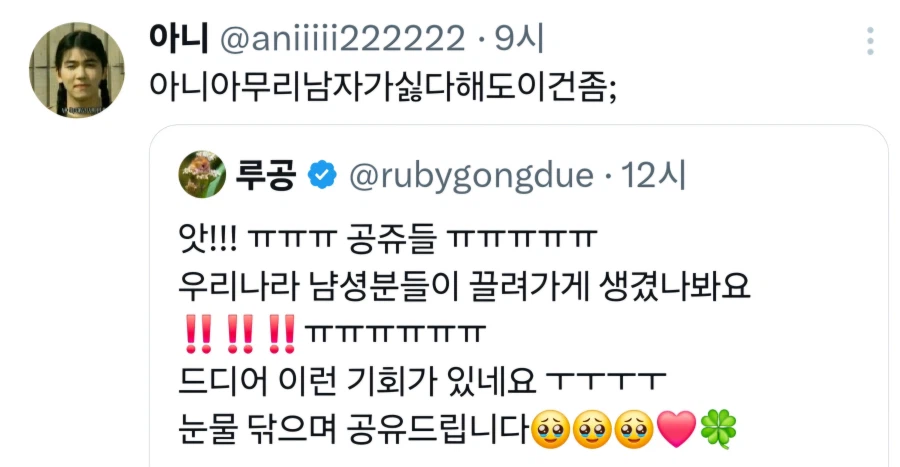Click the tweet text 아니아무리남자가싫다해도이건좀;
The height and width of the screenshot is (467, 900).
pos(383,87)
